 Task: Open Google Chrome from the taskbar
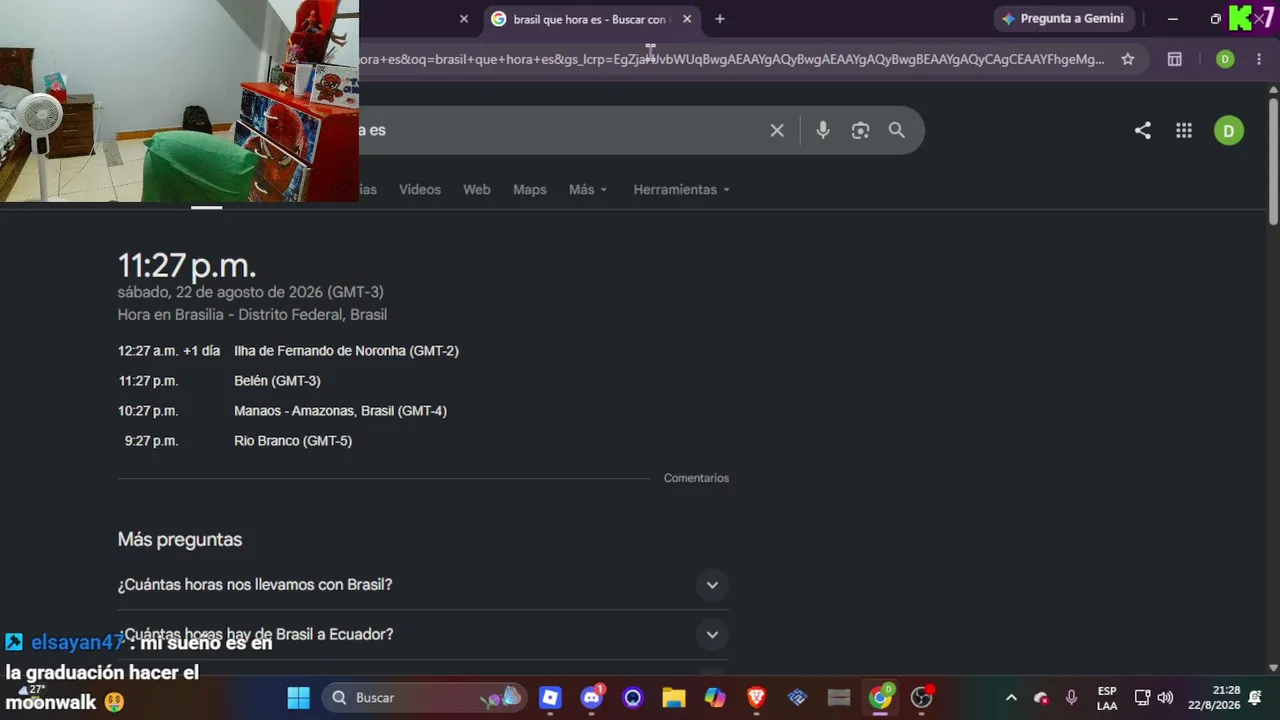880,698
